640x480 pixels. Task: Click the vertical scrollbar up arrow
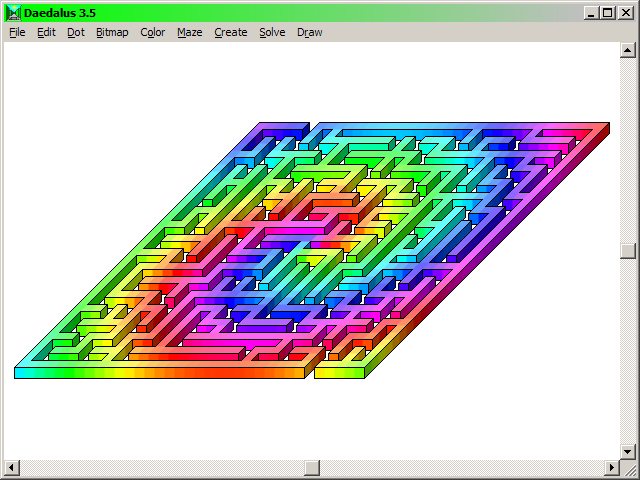(627, 49)
